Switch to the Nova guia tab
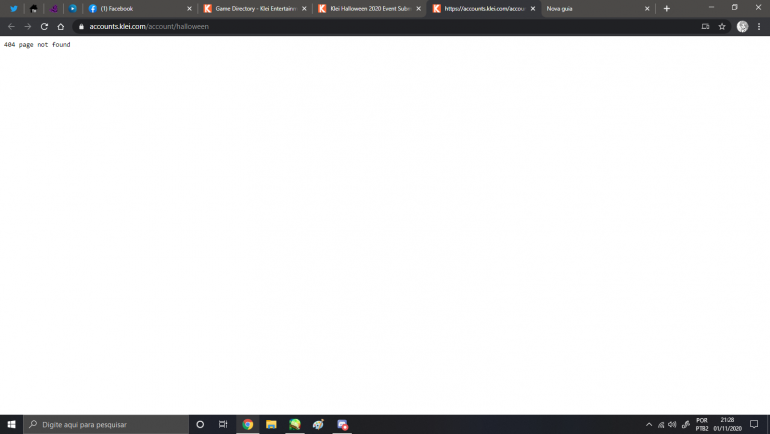This screenshot has width=770, height=434. click(x=598, y=8)
